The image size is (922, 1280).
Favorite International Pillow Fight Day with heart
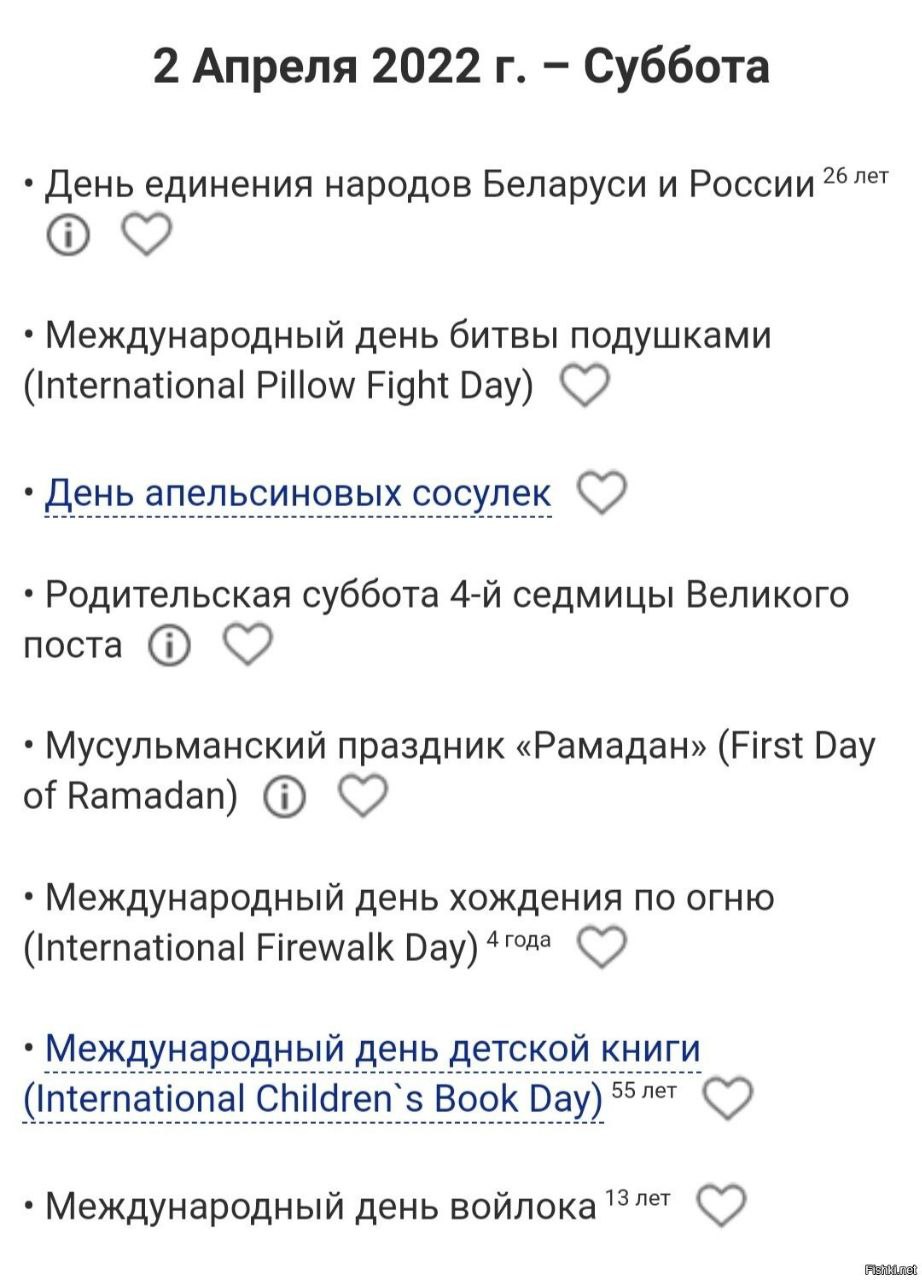click(585, 387)
